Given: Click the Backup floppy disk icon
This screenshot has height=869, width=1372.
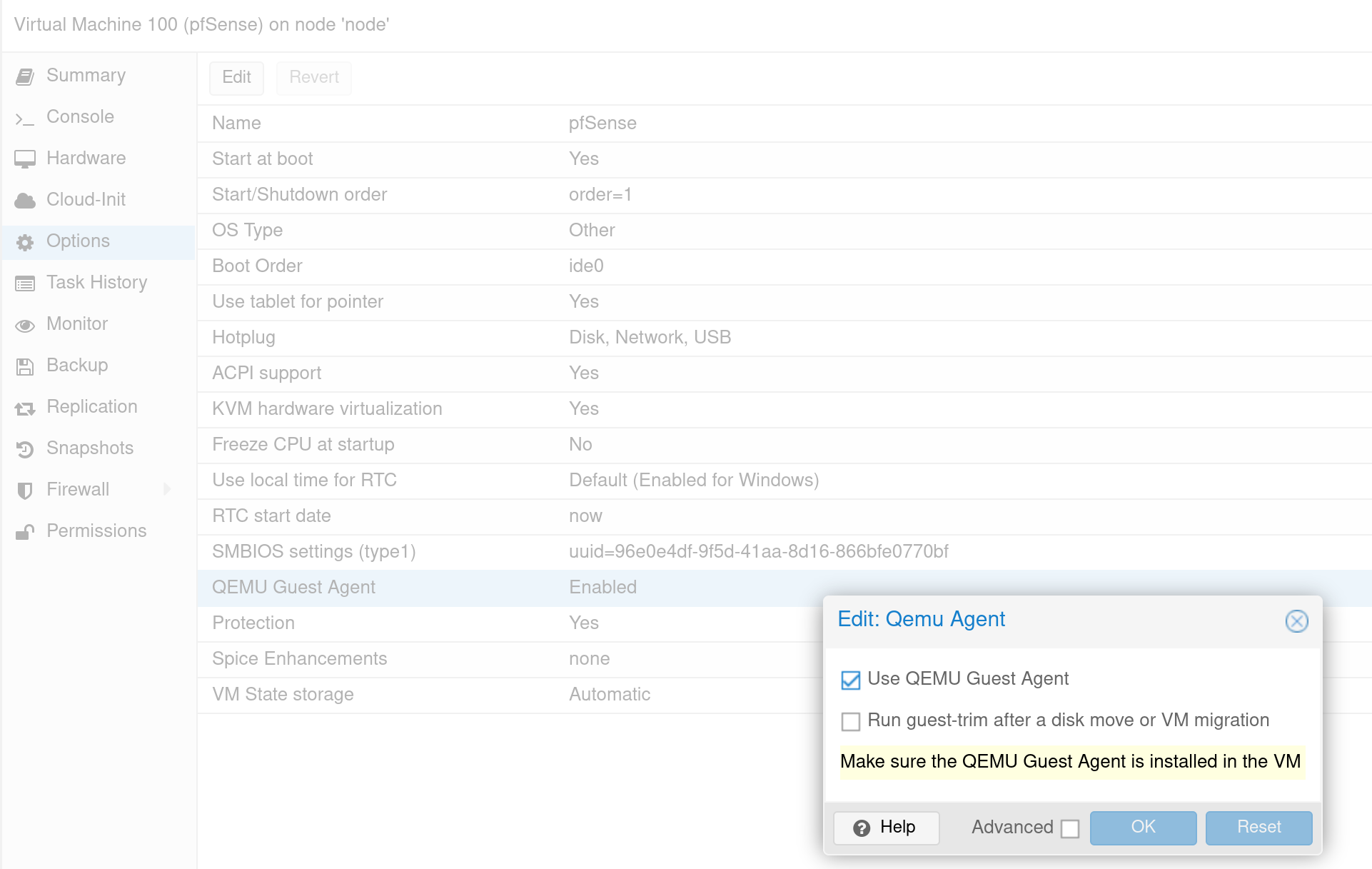Looking at the screenshot, I should tap(25, 366).
